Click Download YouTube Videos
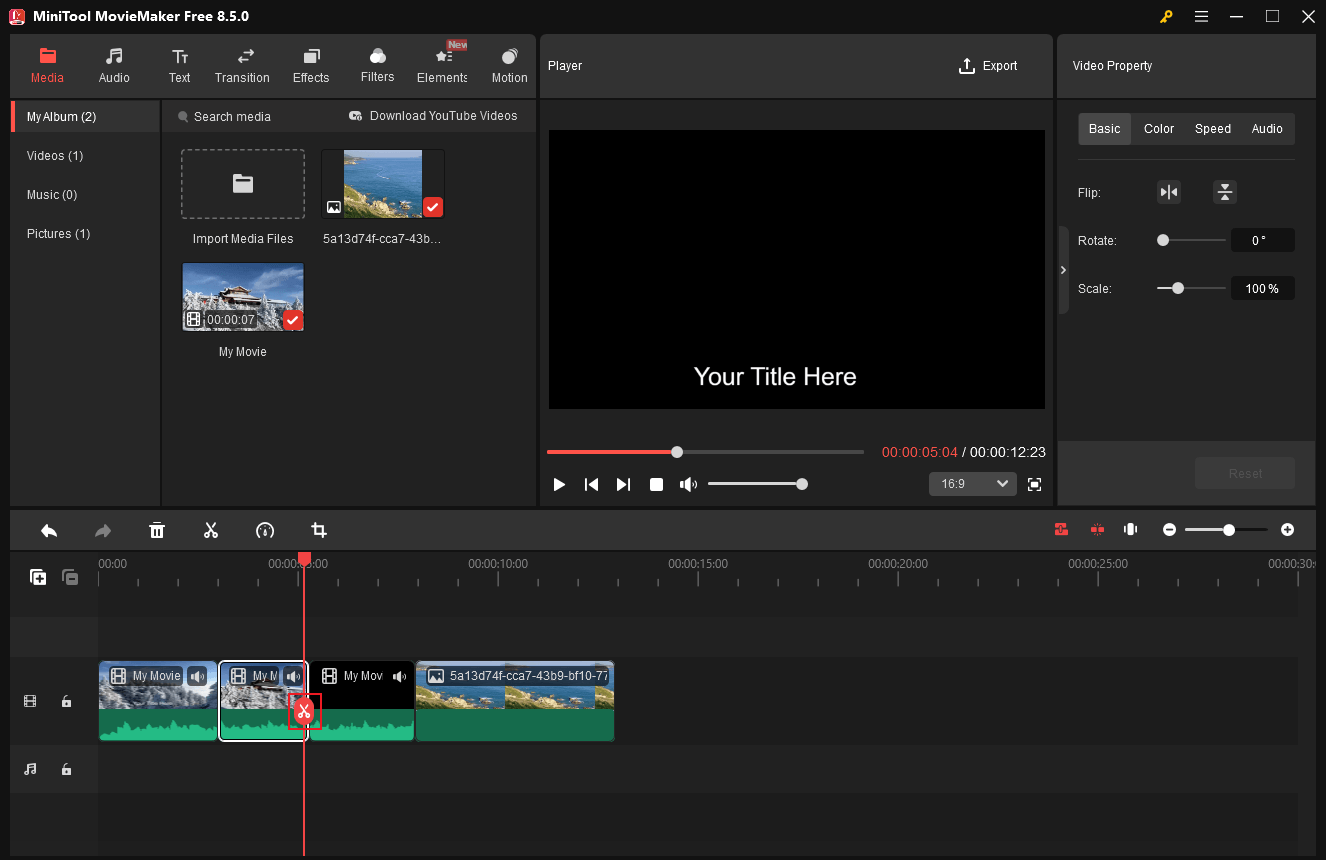Viewport: 1326px width, 860px height. (433, 116)
